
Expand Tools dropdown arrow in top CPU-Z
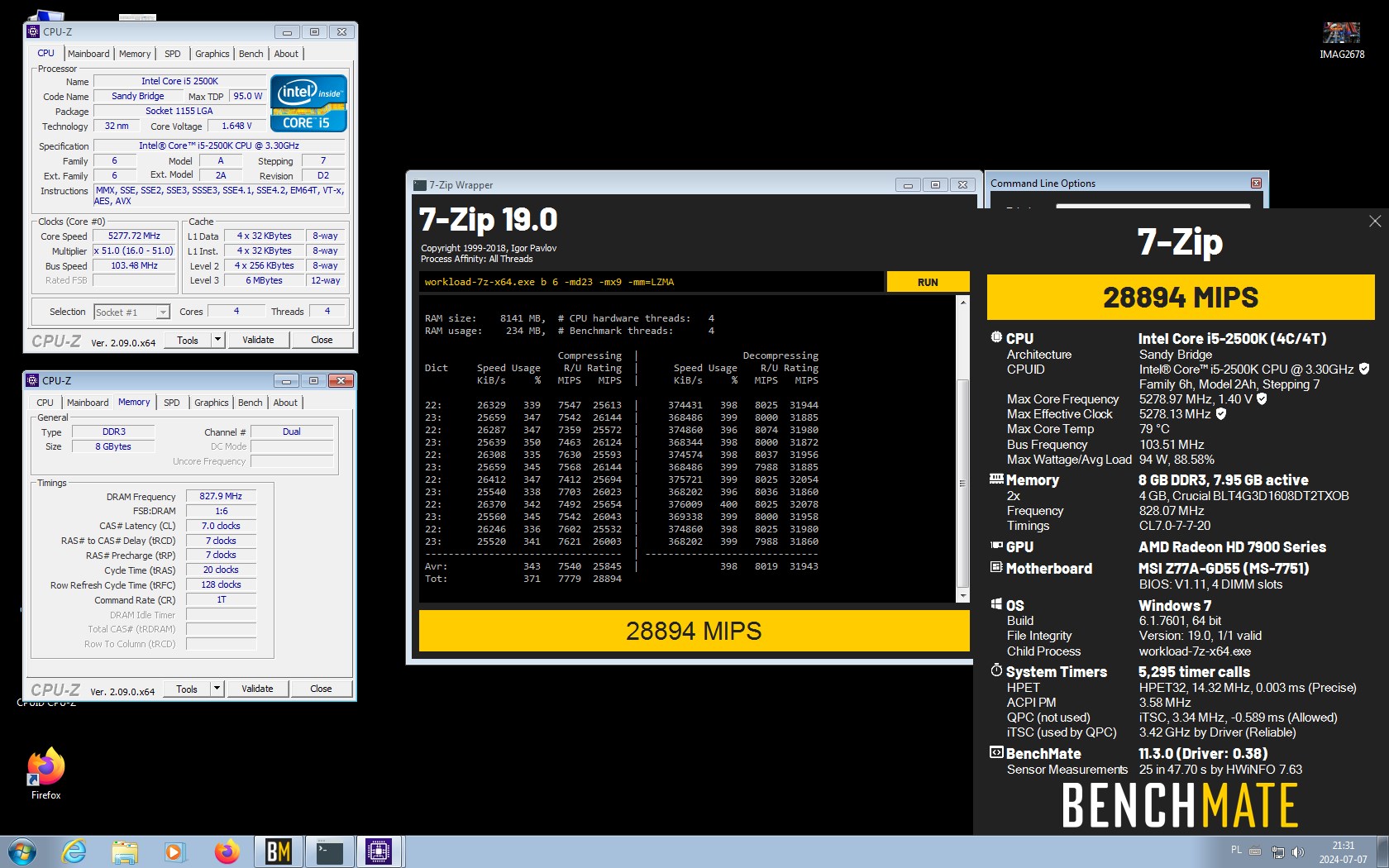point(217,340)
